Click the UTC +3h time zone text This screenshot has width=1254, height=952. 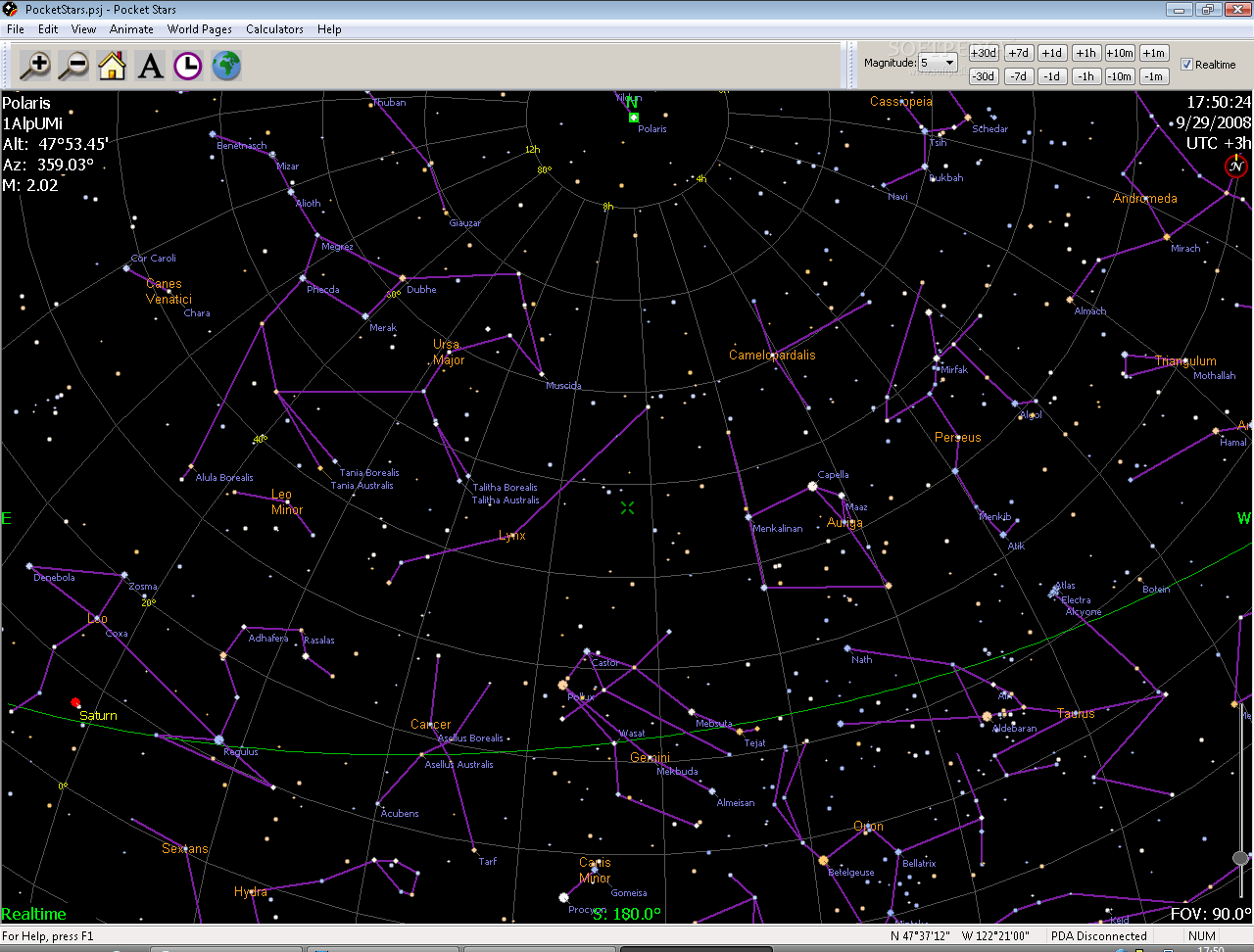(1219, 143)
